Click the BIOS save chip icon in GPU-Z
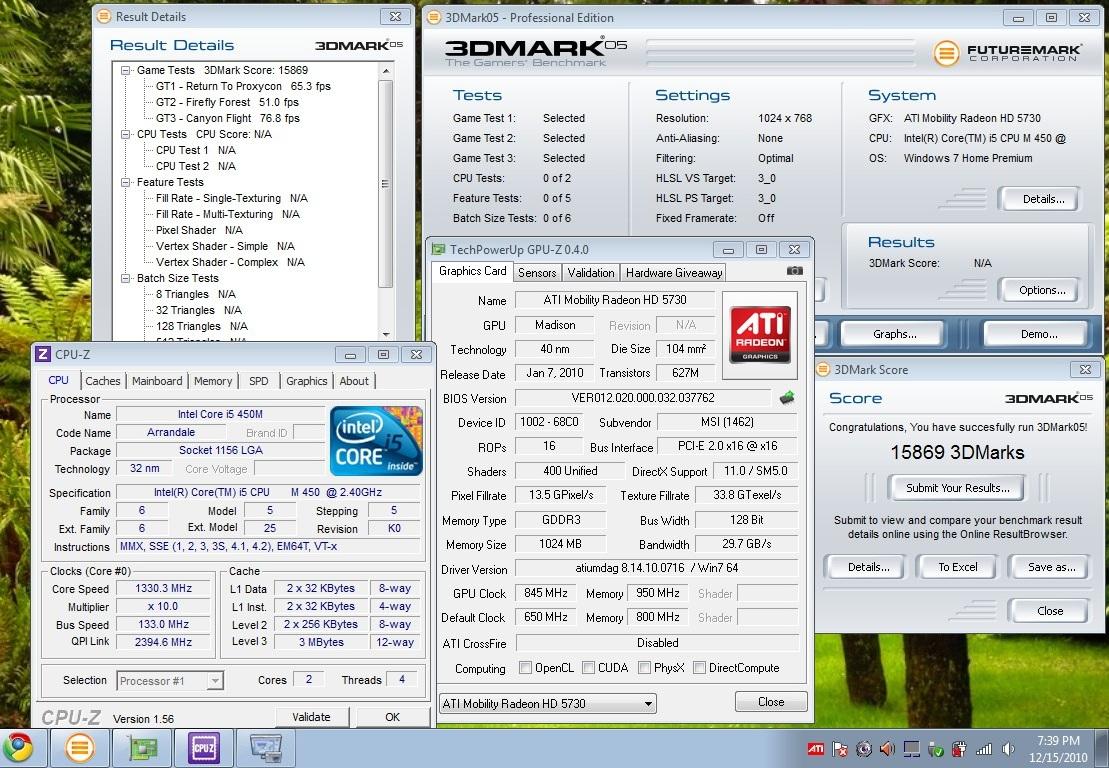Viewport: 1109px width, 768px height. click(x=786, y=398)
